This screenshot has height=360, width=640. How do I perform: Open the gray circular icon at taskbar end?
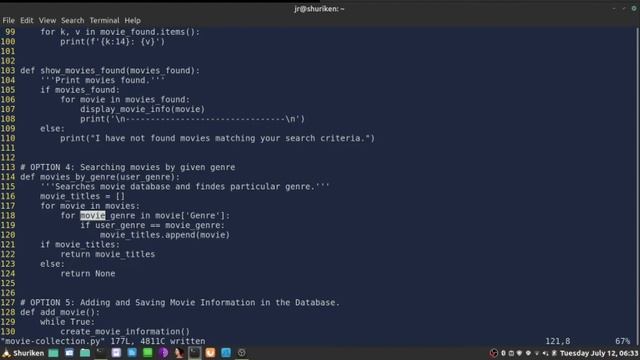point(242,353)
